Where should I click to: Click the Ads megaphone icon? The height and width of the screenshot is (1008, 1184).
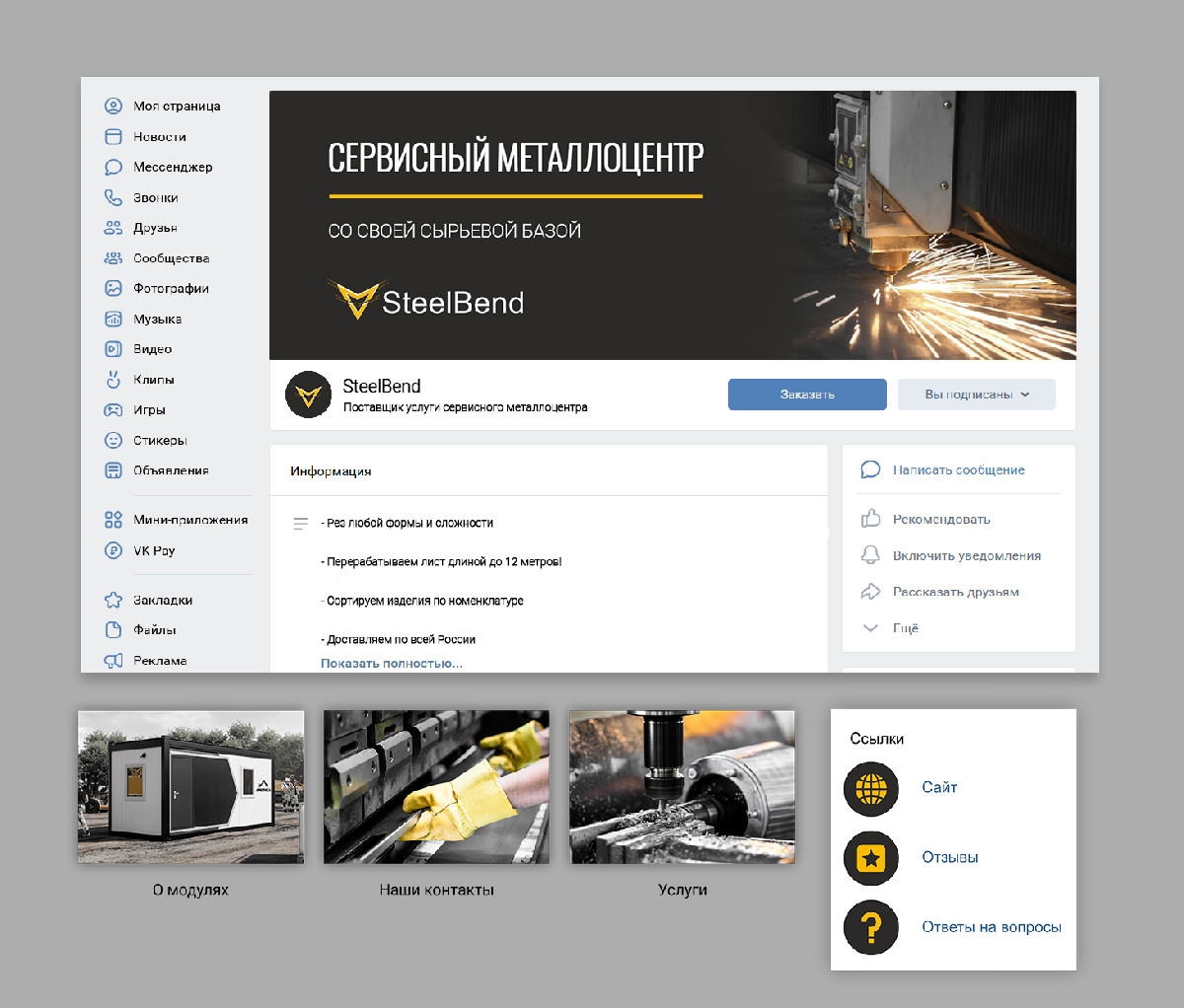(x=113, y=661)
